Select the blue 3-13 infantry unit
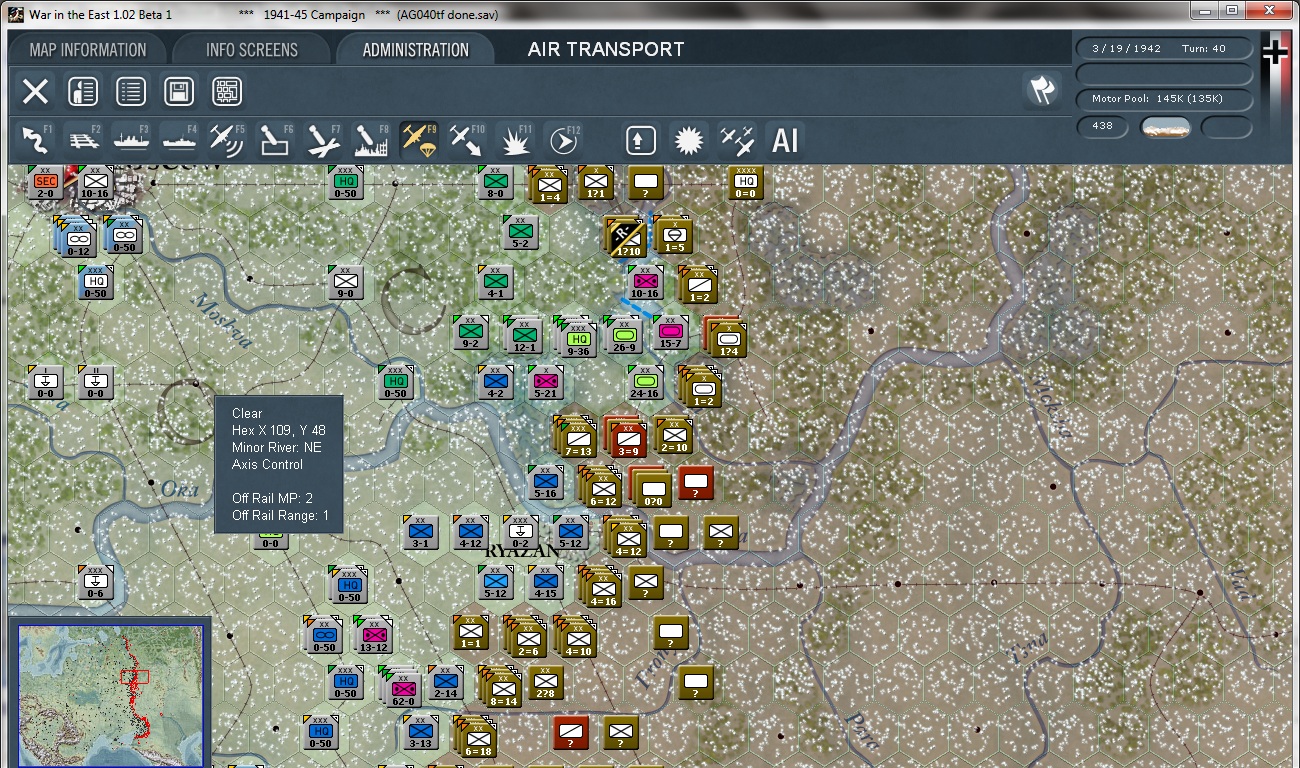This screenshot has height=768, width=1300. [x=420, y=733]
